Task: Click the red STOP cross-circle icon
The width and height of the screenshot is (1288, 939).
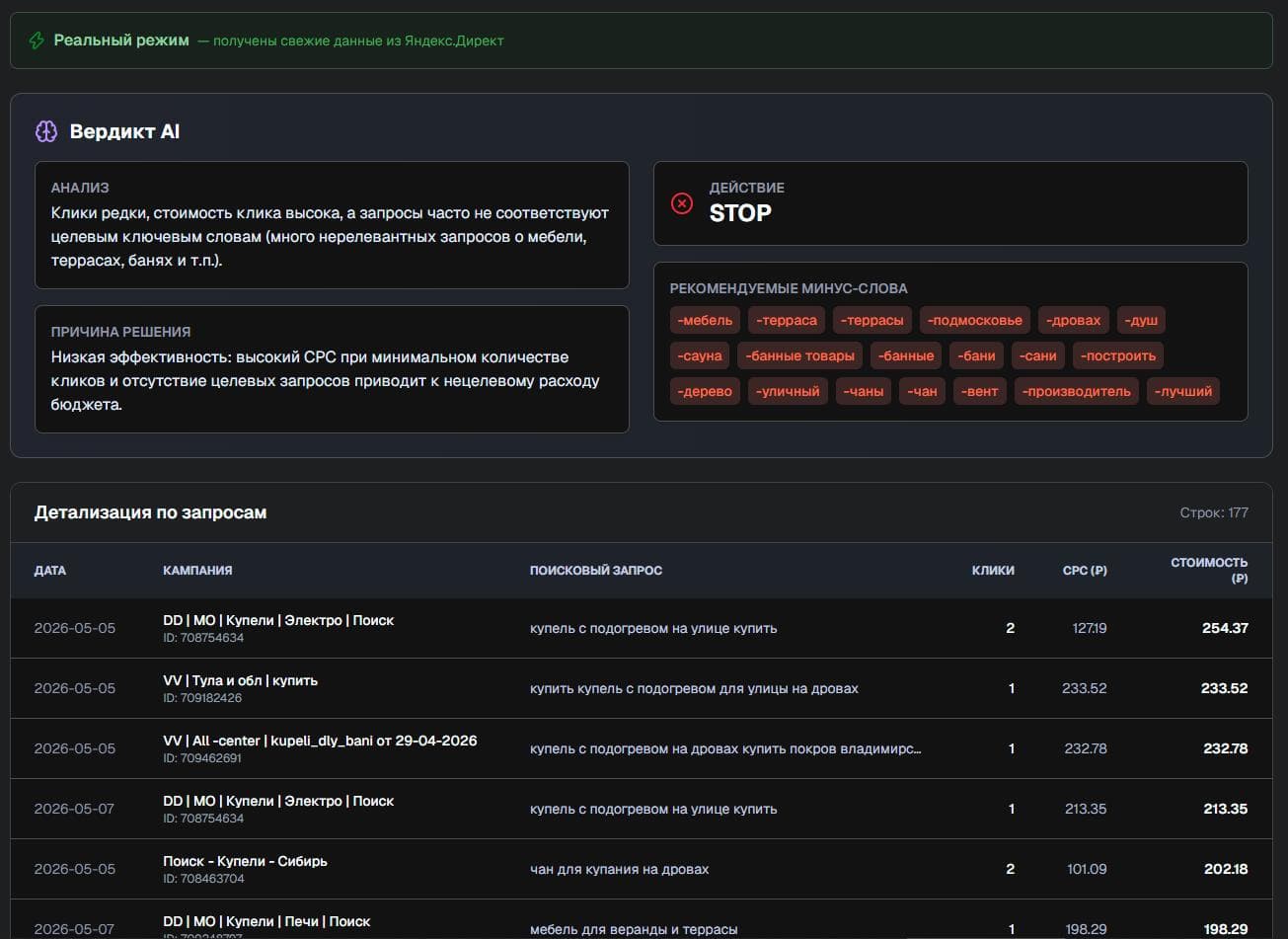Action: (682, 202)
